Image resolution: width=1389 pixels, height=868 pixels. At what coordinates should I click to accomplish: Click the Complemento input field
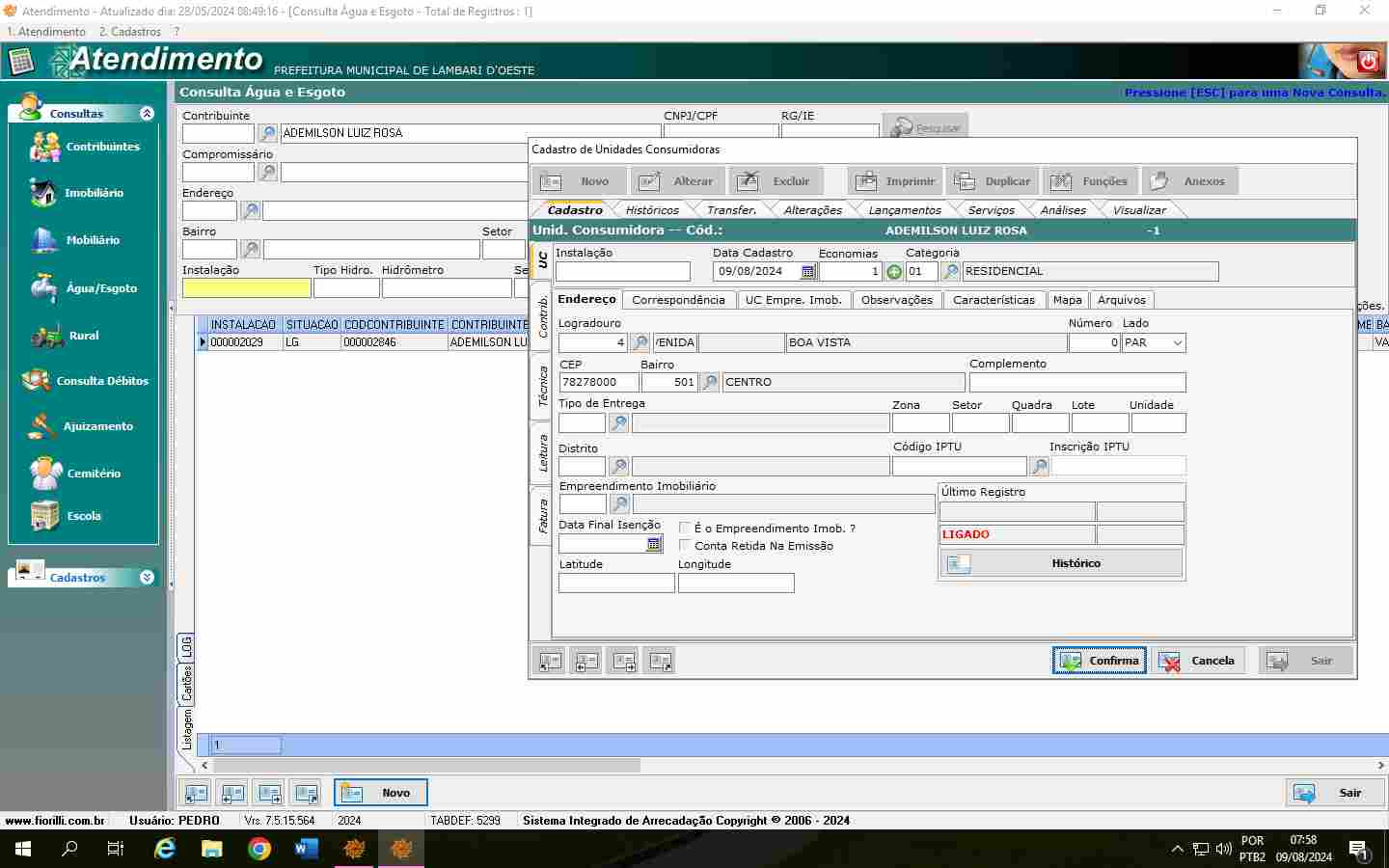(x=1076, y=383)
